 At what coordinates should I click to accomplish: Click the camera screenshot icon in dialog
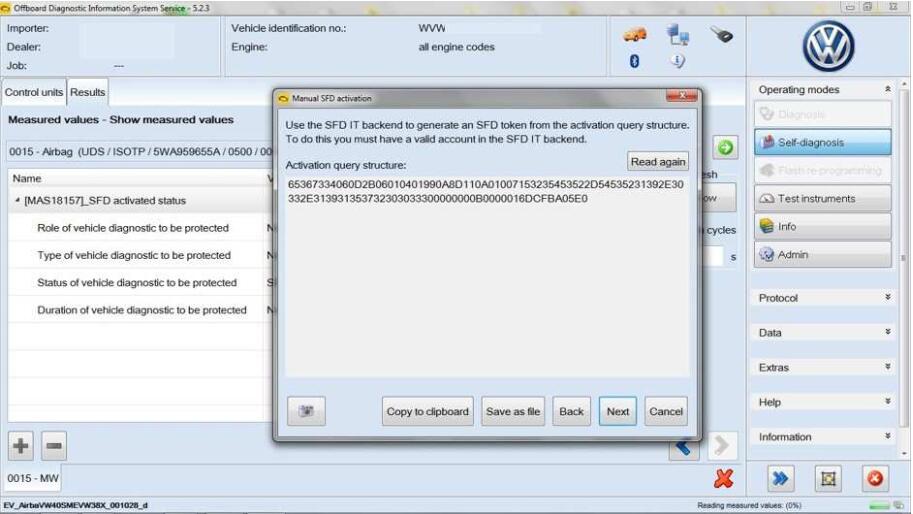point(306,411)
